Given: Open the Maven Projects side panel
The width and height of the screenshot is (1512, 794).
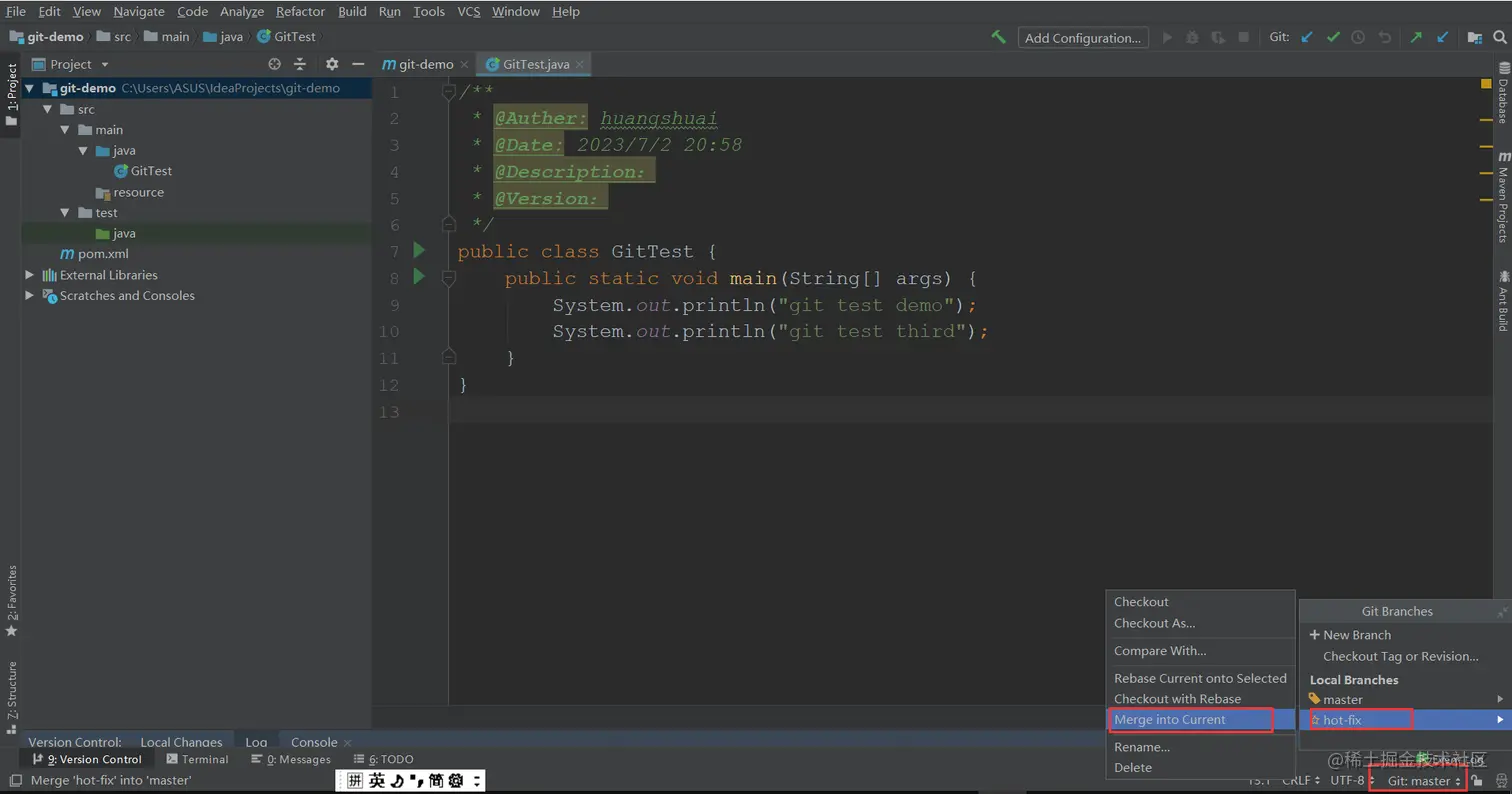Looking at the screenshot, I should point(1502,198).
